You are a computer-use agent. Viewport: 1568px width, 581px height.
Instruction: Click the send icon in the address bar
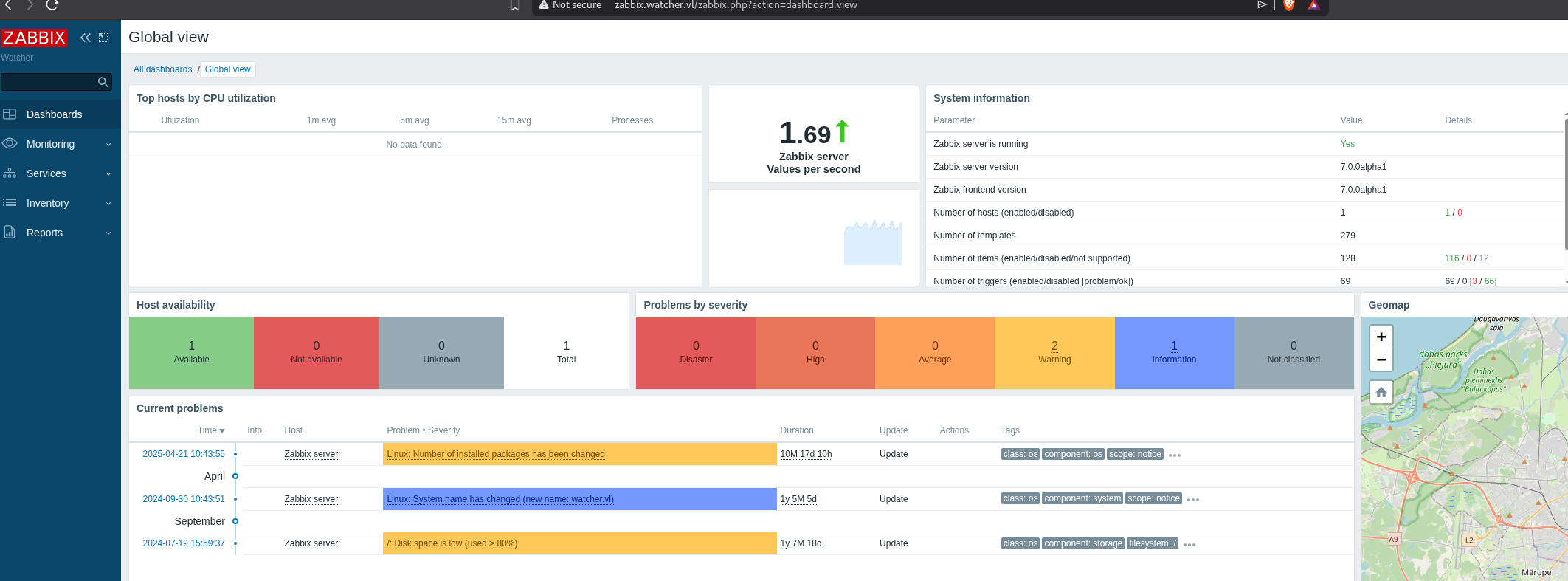[1263, 5]
